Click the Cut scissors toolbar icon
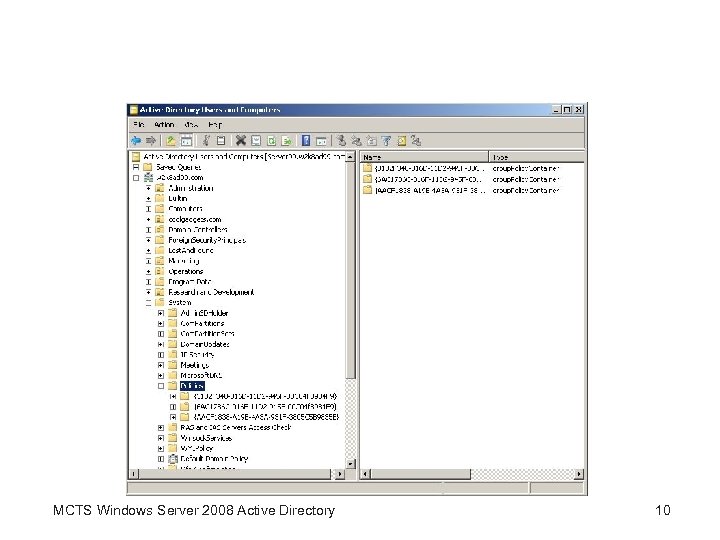 pyautogui.click(x=207, y=141)
